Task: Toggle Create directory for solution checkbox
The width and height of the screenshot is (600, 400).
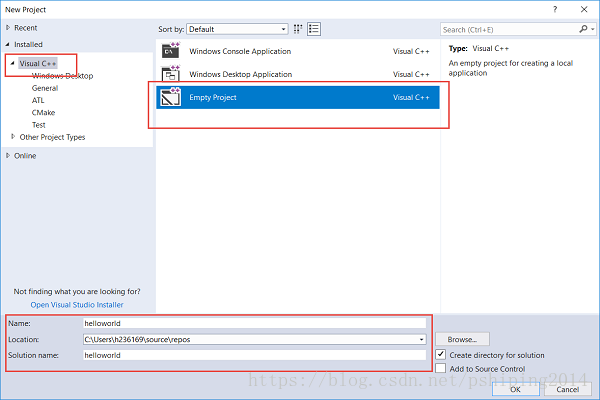Action: [441, 354]
